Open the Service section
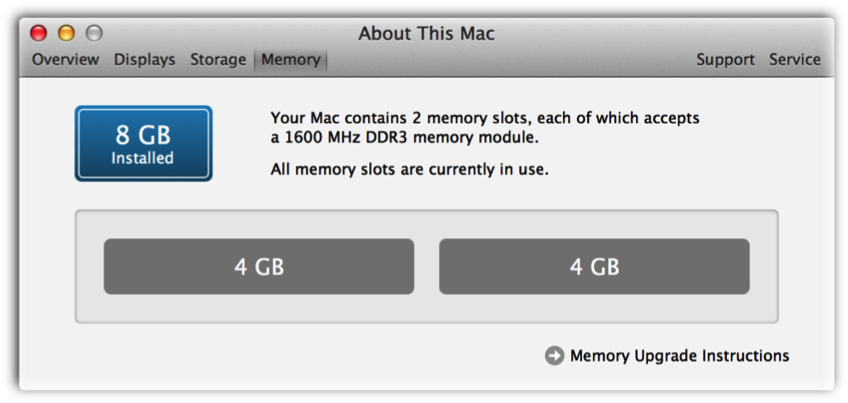Image resolution: width=848 pixels, height=403 pixels. click(x=795, y=60)
